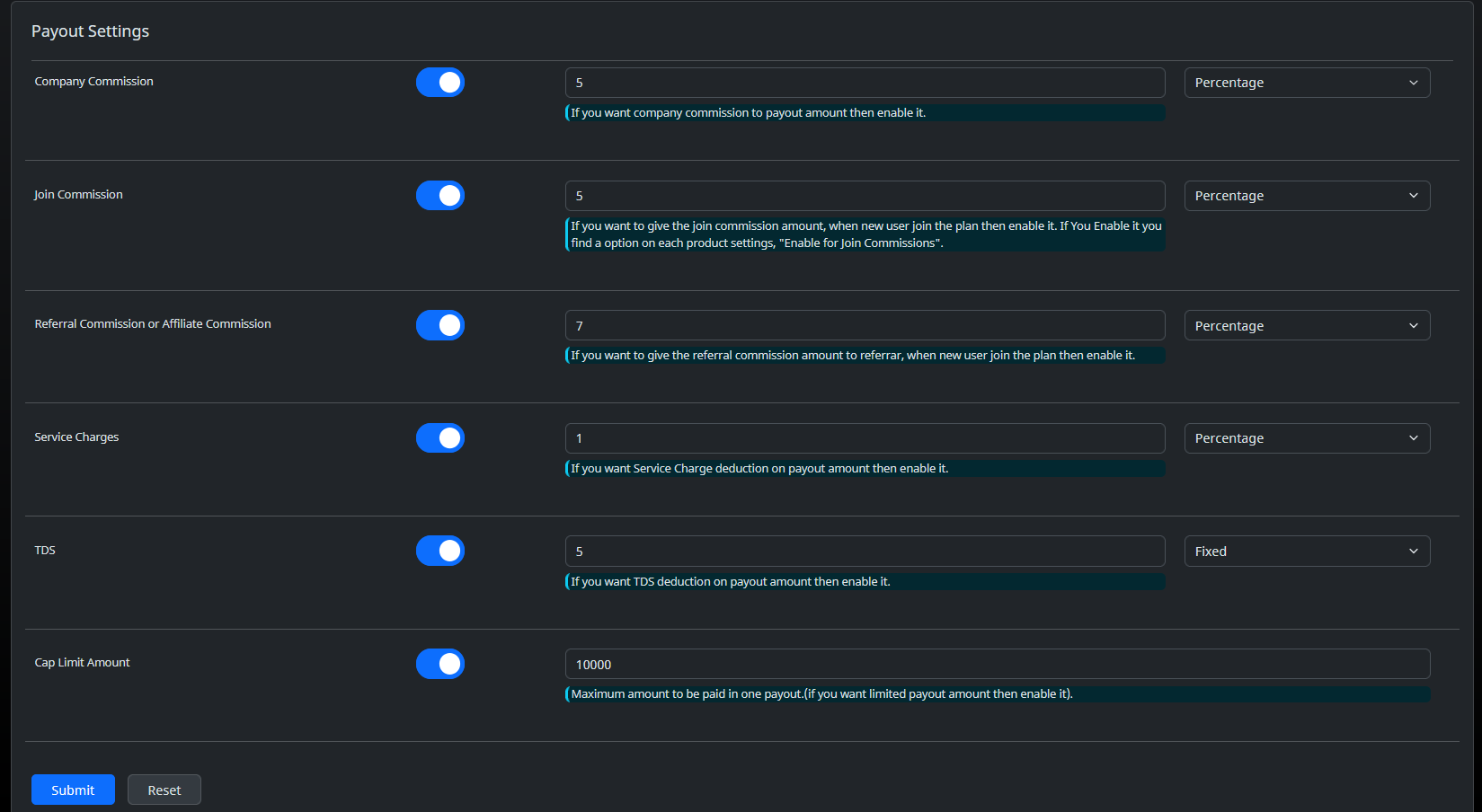Click inside the Join Commission amount field
This screenshot has height=812, width=1482.
[x=864, y=195]
